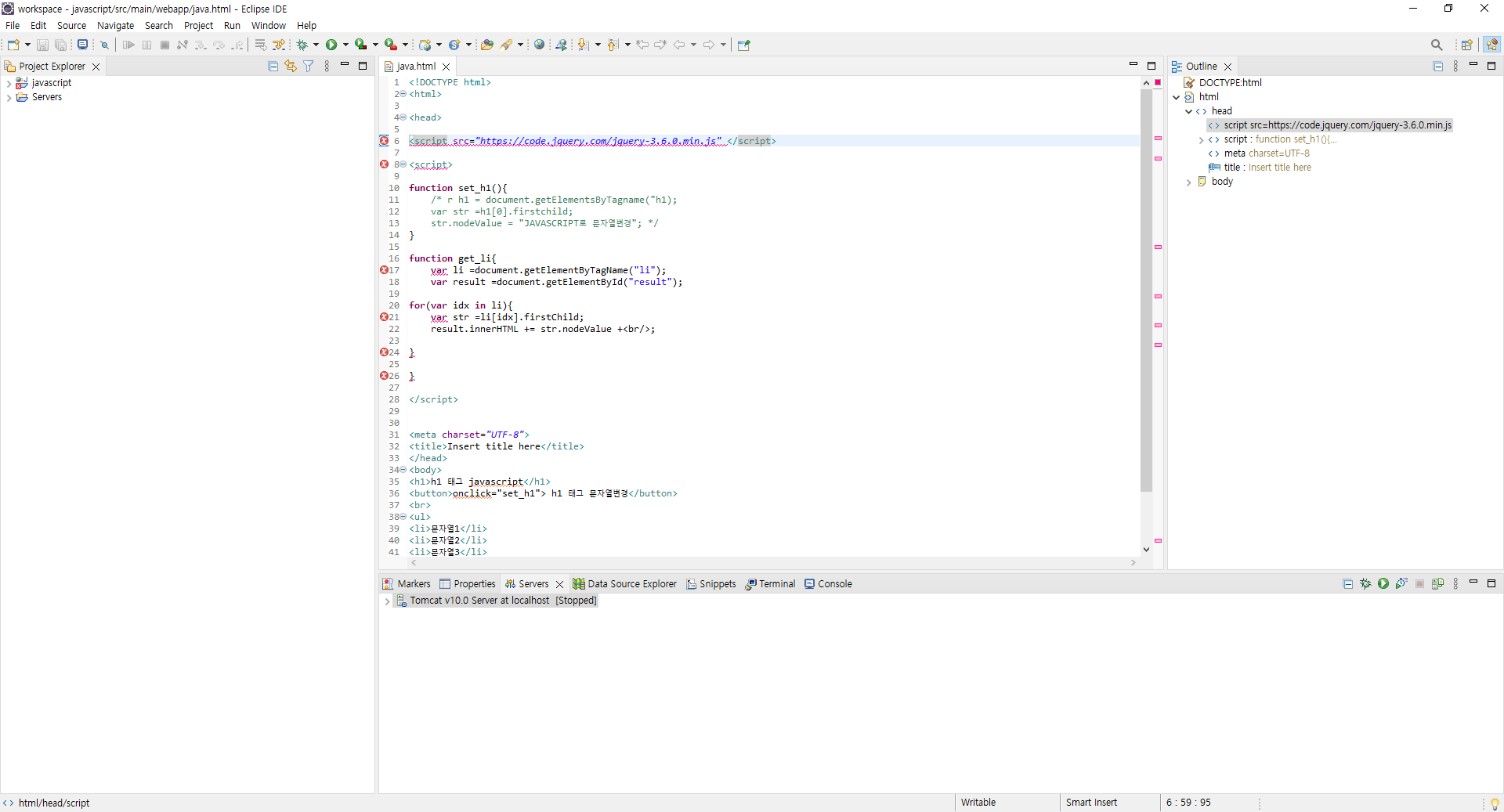The image size is (1504, 812).
Task: Switch to the Terminal tab
Action: (771, 584)
